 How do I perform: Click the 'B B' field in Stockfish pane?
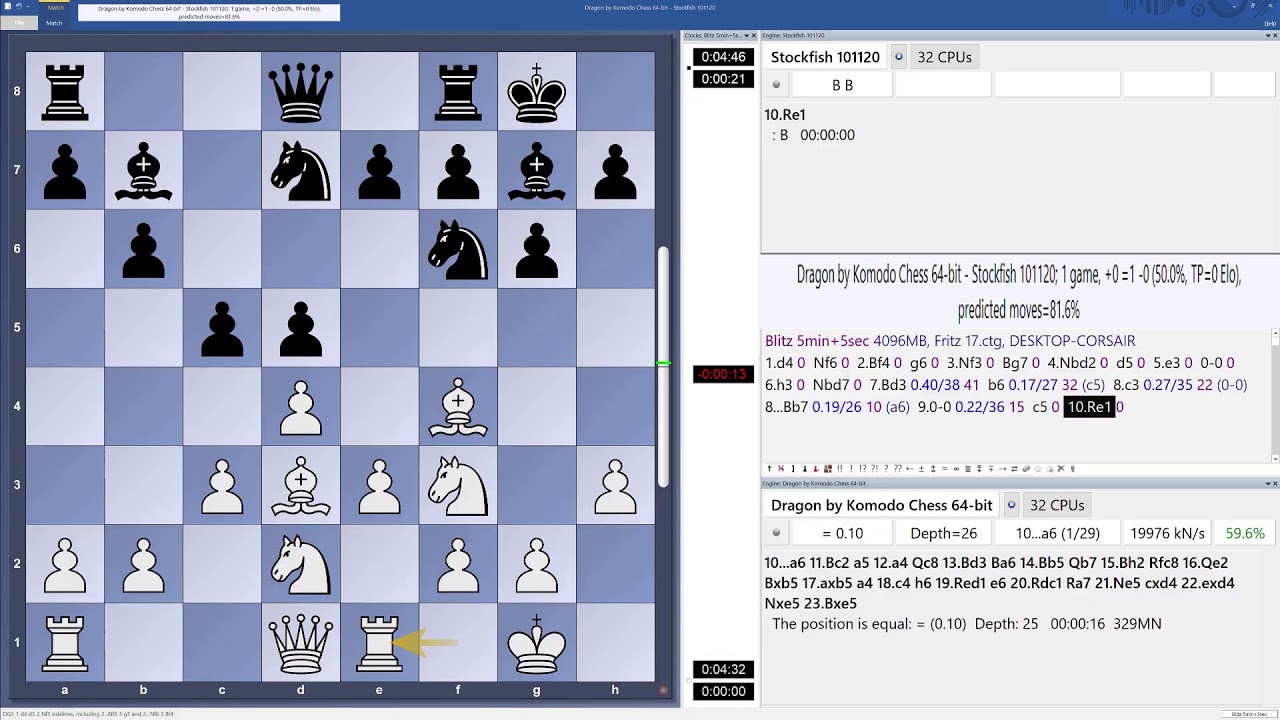[x=842, y=85]
